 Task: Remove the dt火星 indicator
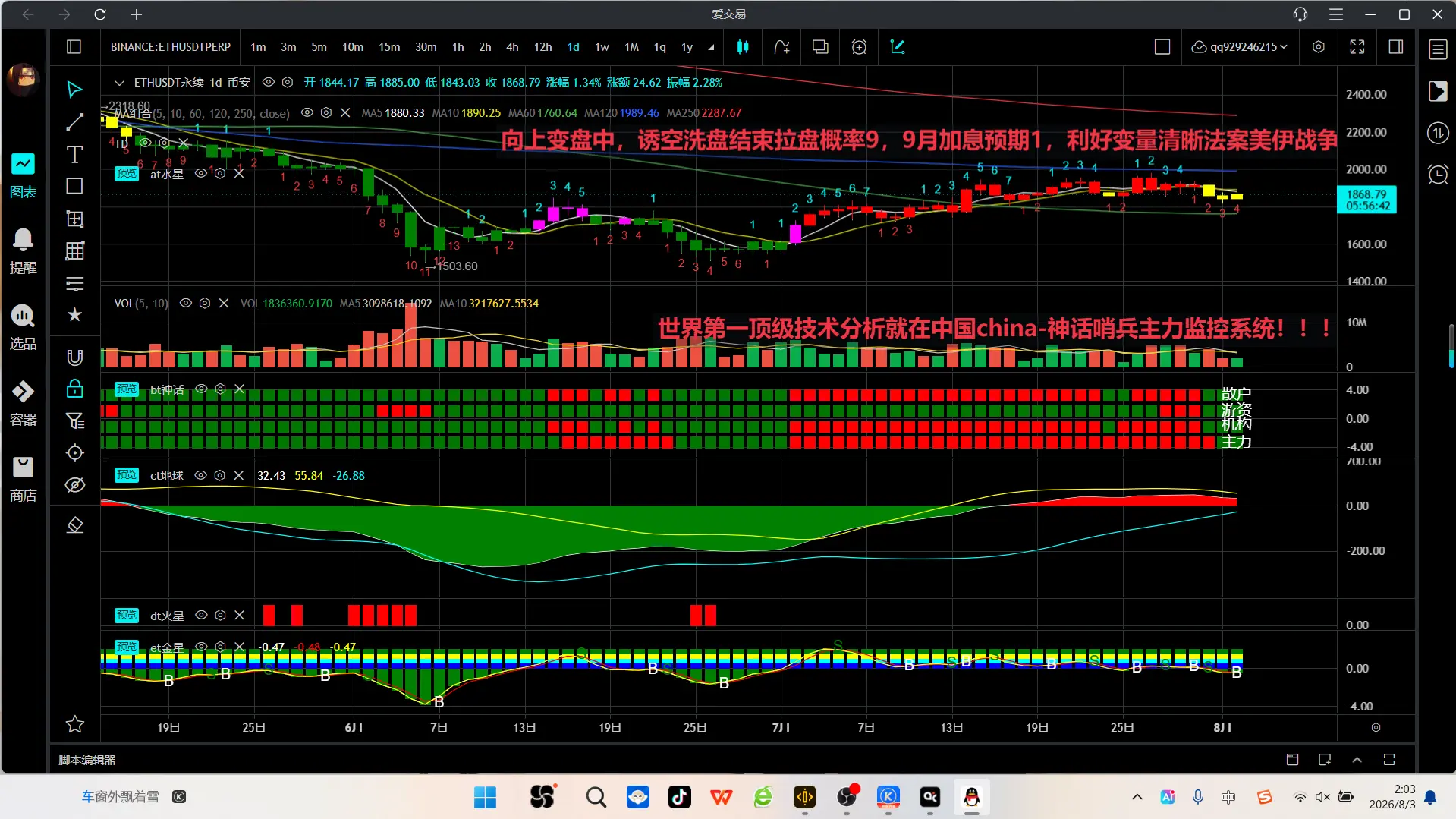239,615
